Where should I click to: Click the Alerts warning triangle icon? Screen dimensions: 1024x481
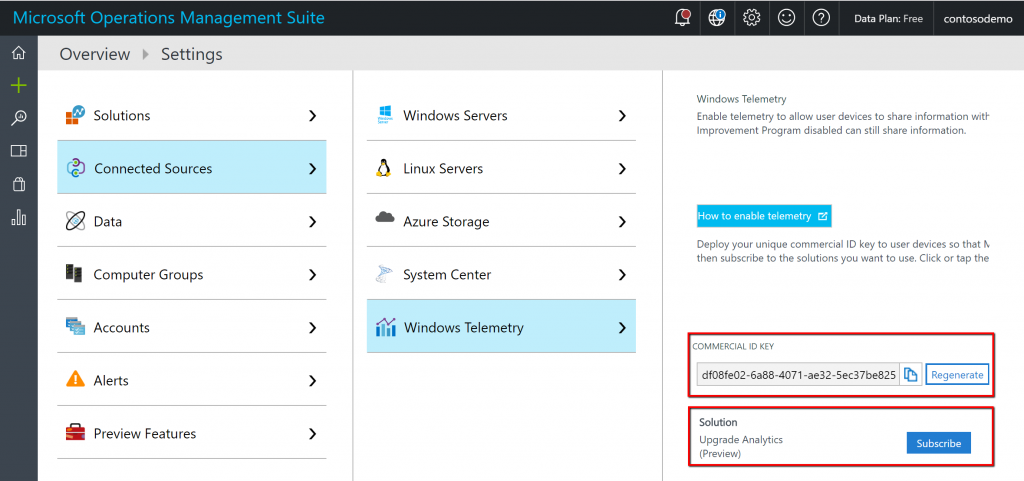(76, 379)
